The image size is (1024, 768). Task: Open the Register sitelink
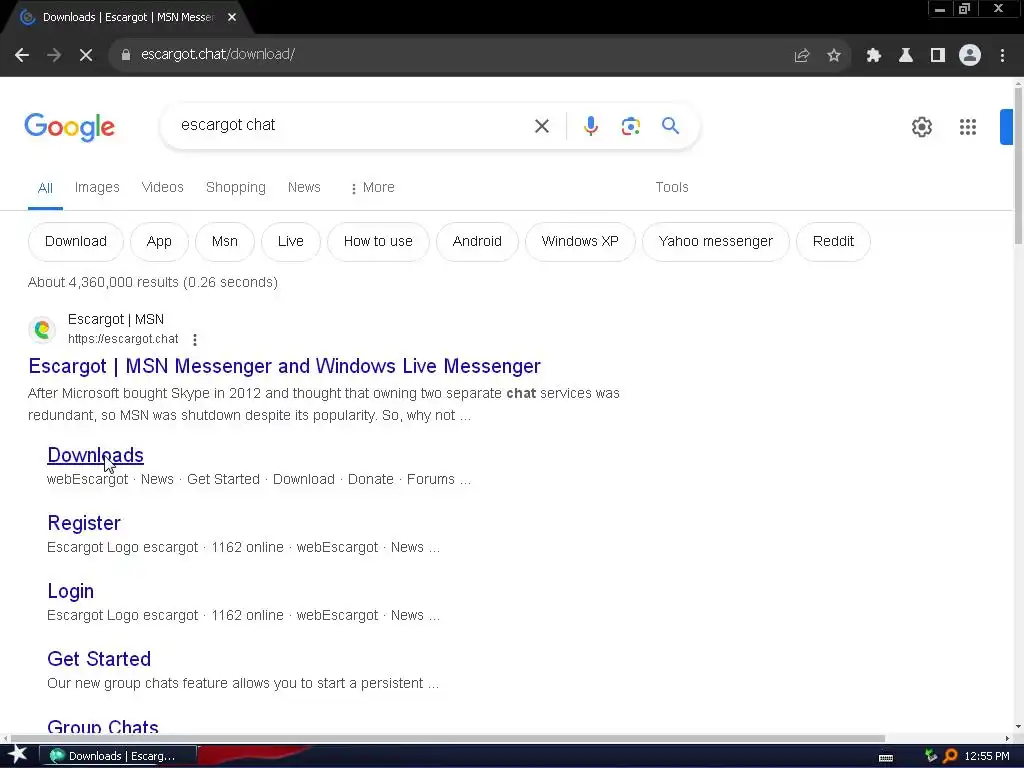pos(84,523)
